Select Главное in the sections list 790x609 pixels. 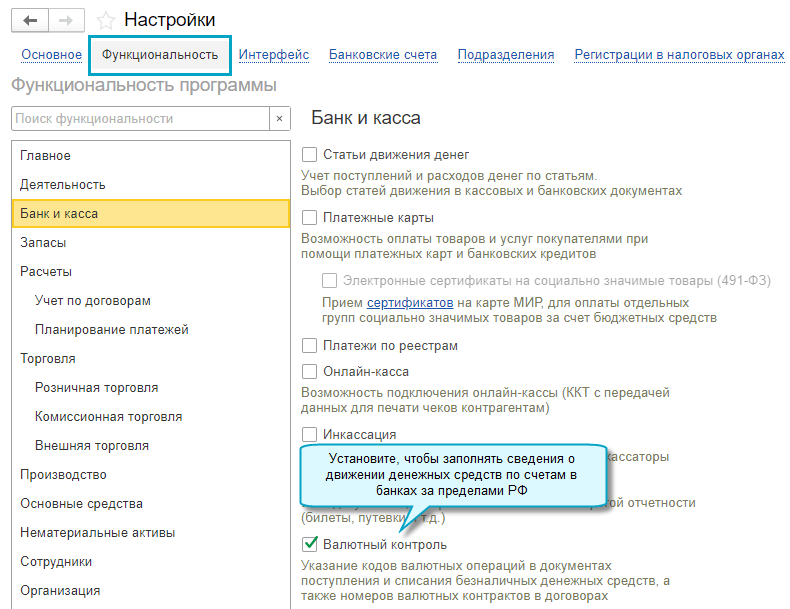151,156
